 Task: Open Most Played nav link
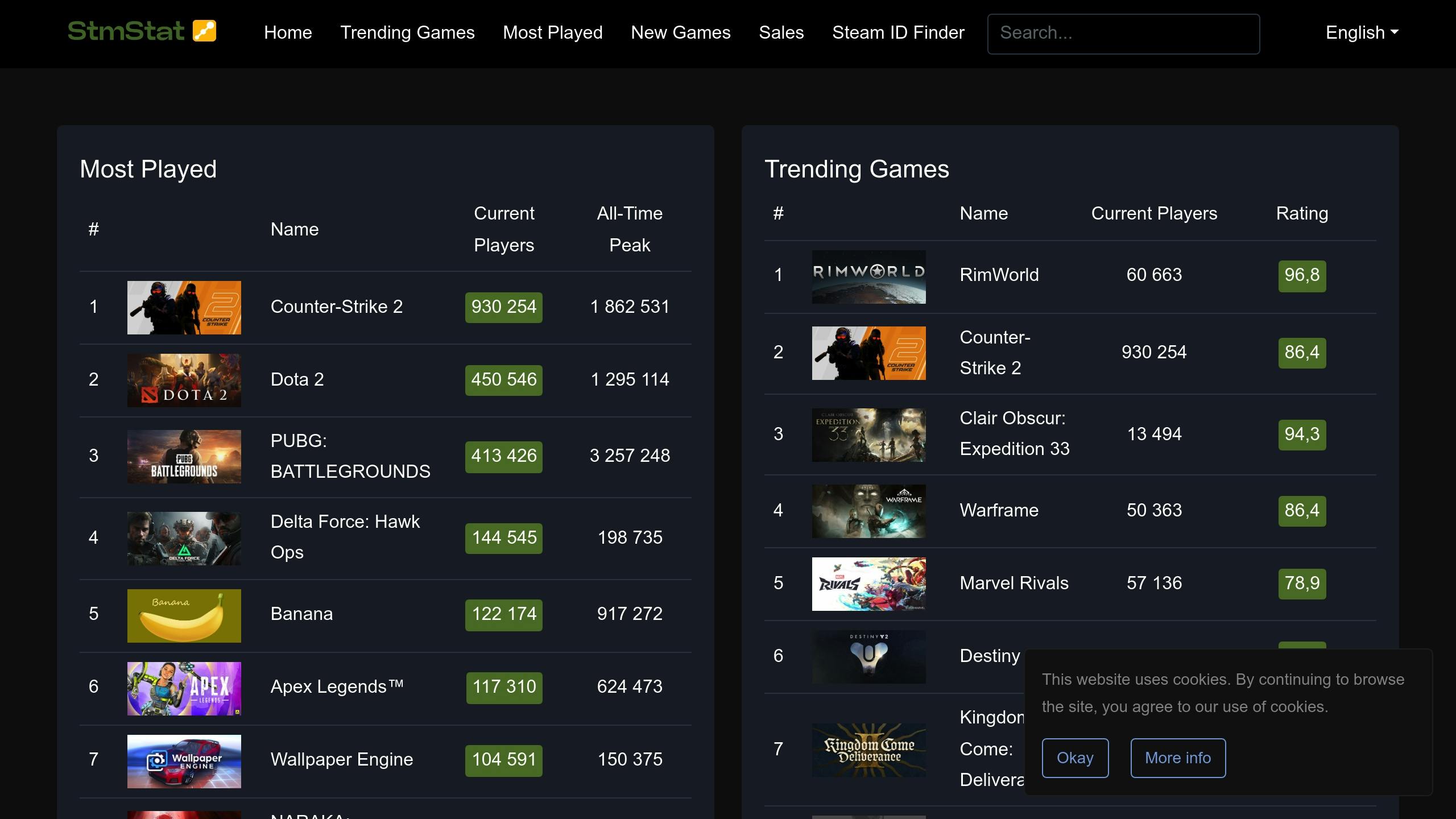click(552, 32)
